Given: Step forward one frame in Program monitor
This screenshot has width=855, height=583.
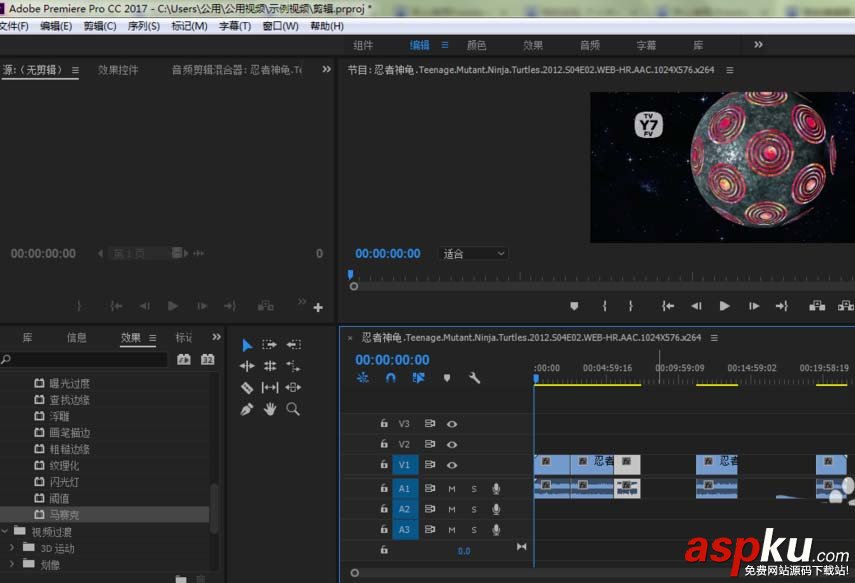Looking at the screenshot, I should coord(754,306).
